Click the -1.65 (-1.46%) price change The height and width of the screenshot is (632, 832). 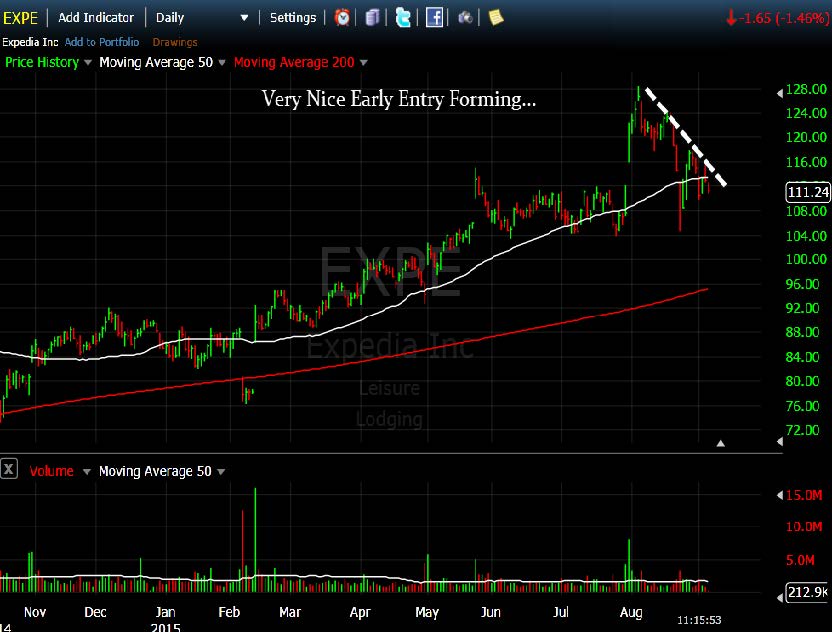[x=777, y=18]
